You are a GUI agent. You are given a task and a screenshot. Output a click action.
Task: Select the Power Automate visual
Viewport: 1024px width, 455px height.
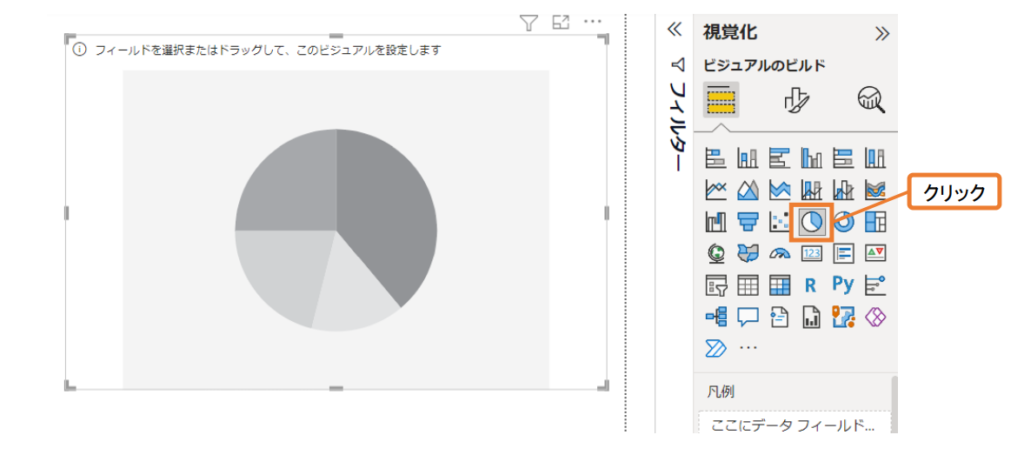click(716, 349)
